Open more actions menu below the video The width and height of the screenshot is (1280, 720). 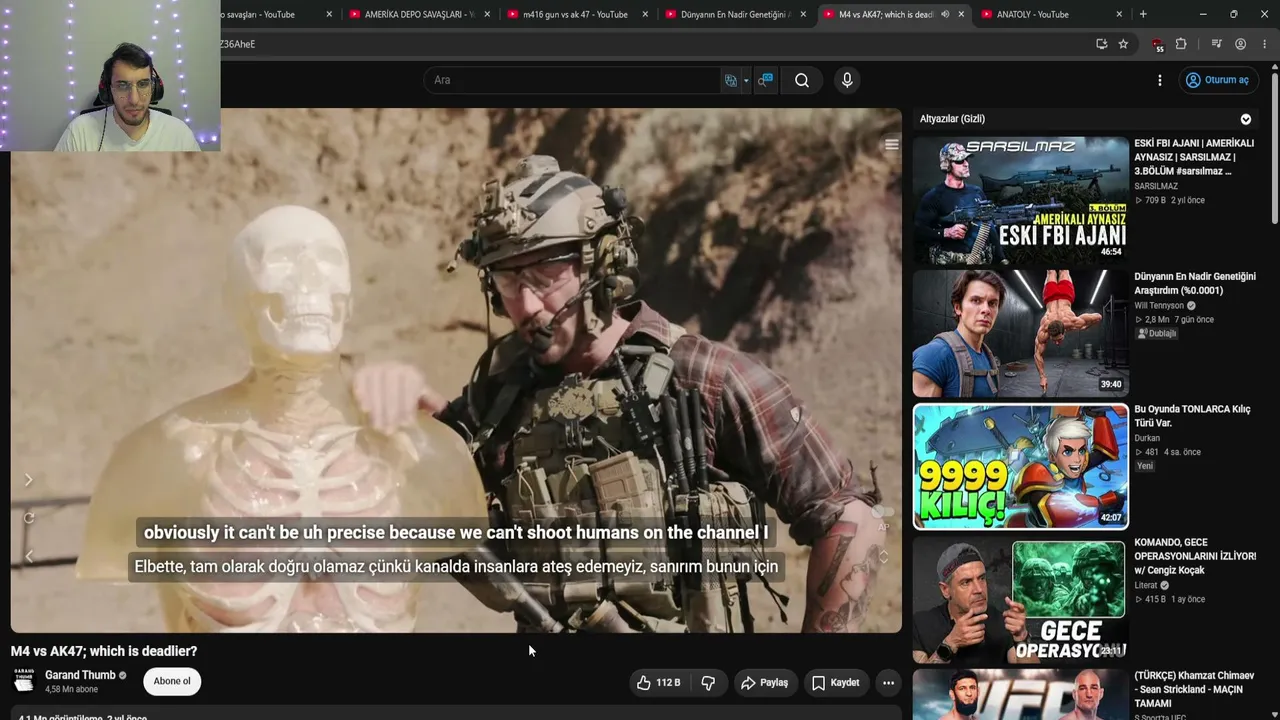(x=888, y=683)
